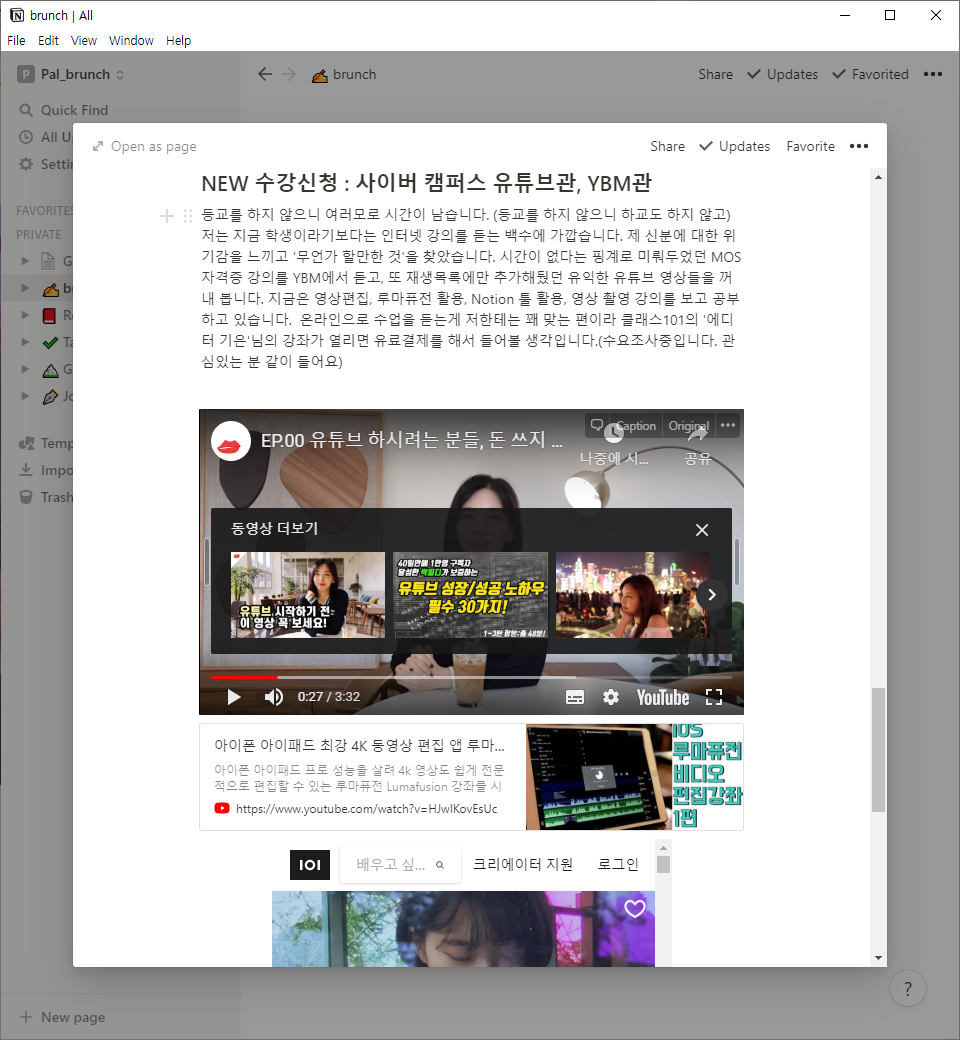Click the green checkmark page icon

pos(50,343)
